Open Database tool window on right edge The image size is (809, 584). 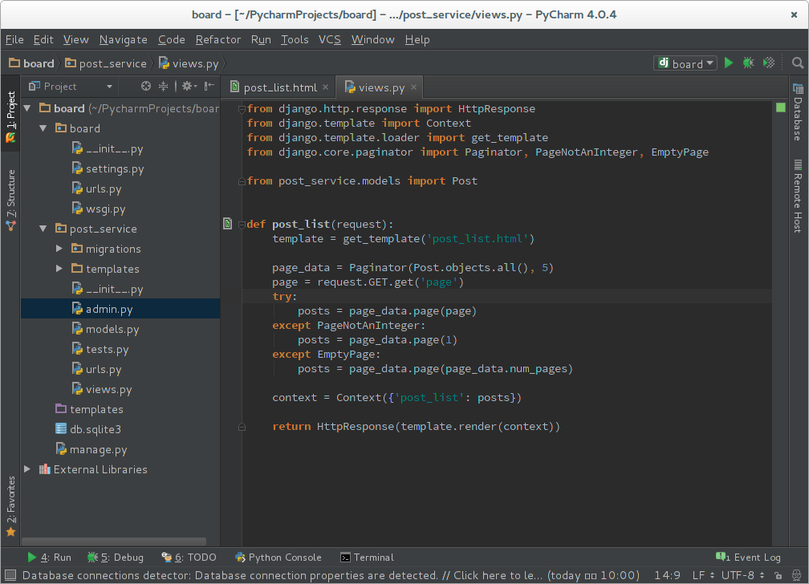pyautogui.click(x=798, y=112)
